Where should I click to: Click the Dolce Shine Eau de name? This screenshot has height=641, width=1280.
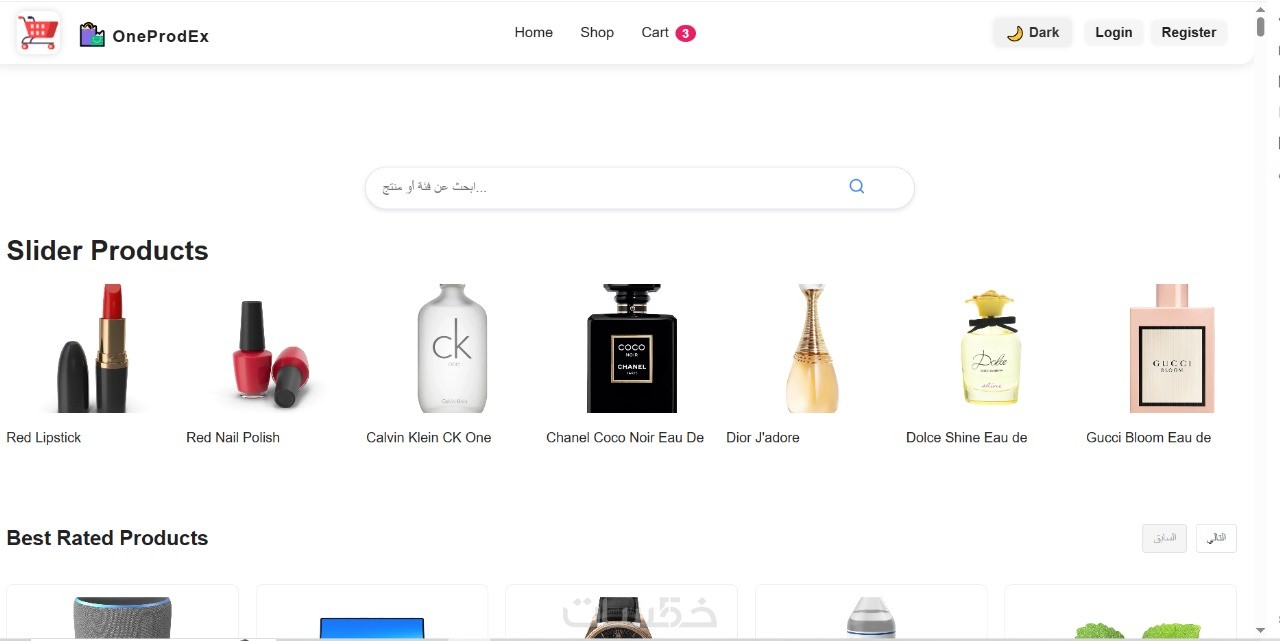[x=967, y=437]
